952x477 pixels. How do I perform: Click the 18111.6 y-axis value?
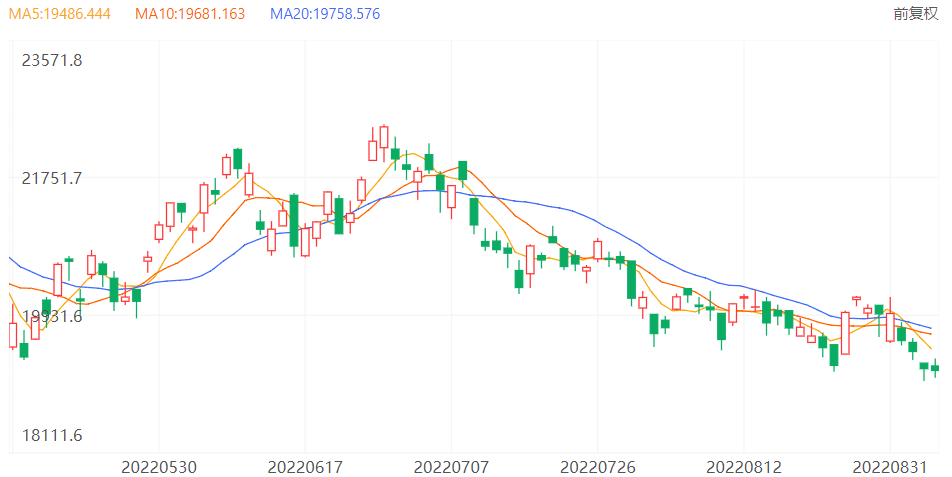point(52,435)
